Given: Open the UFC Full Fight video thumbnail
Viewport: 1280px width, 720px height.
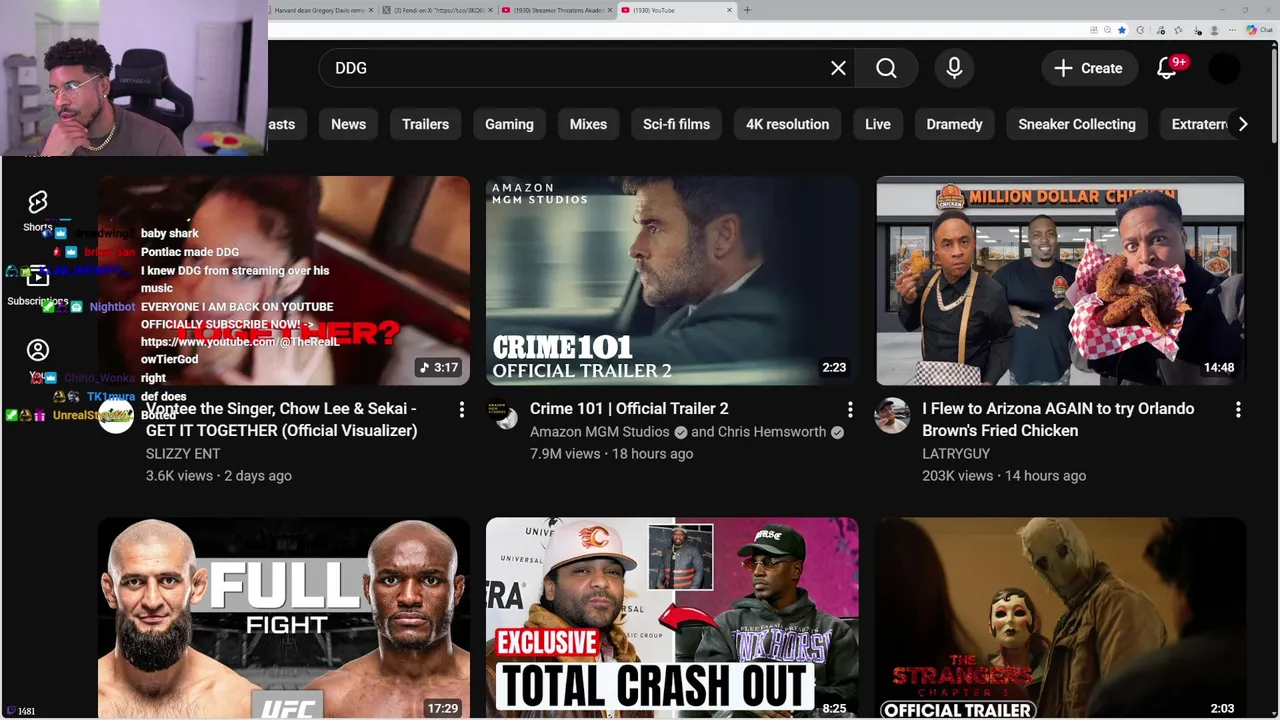Looking at the screenshot, I should (284, 618).
